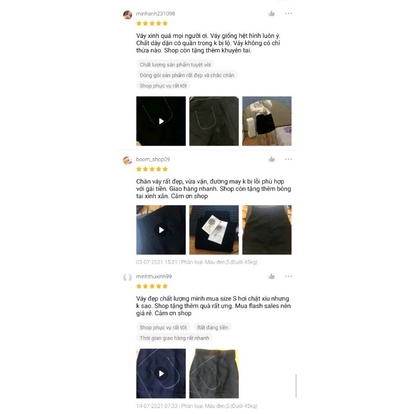
Task: Open boom_shop09 profile avatar
Action: [127, 160]
